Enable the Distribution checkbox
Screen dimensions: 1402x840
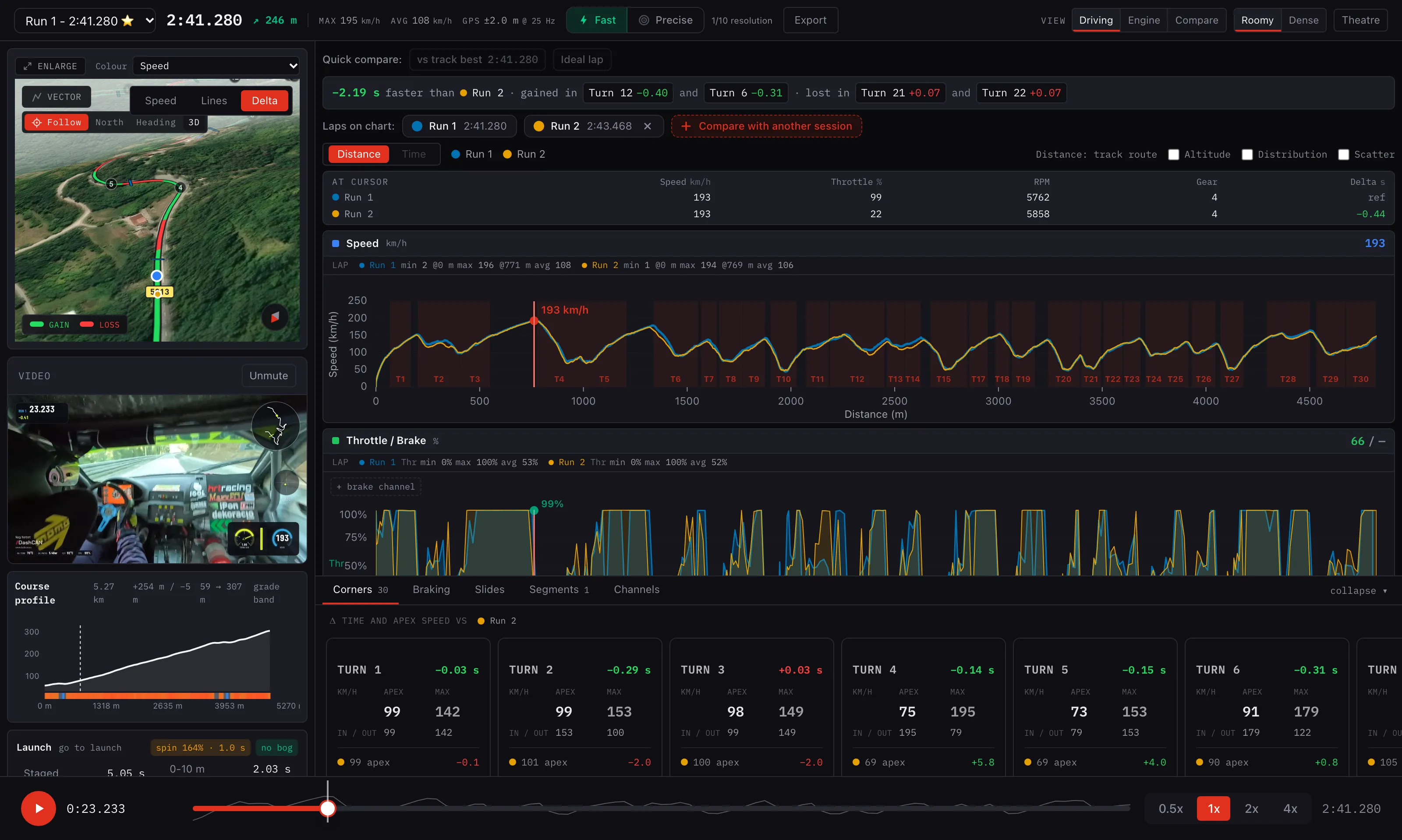[x=1247, y=155]
